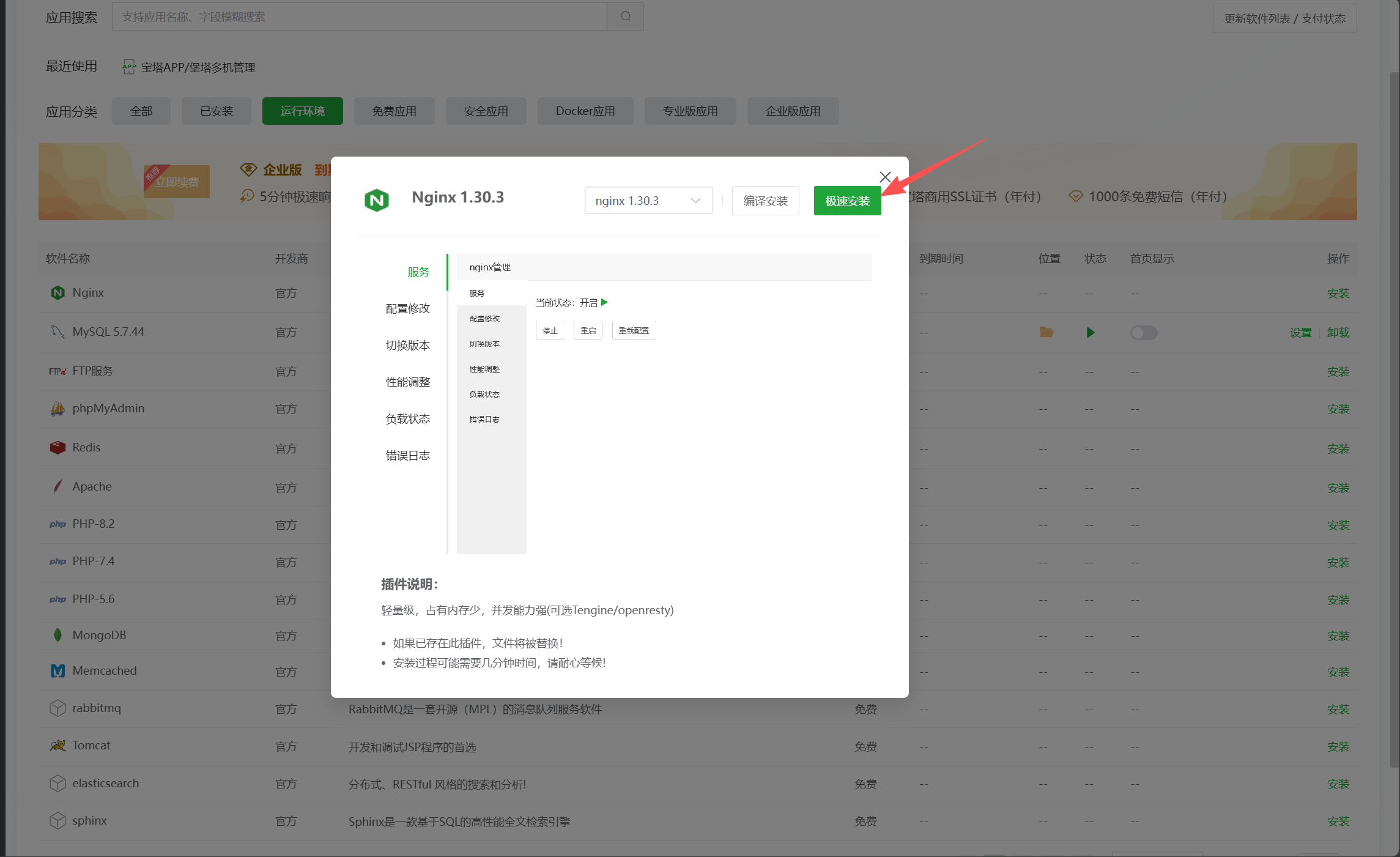Select the 全部 category tab

(x=141, y=111)
